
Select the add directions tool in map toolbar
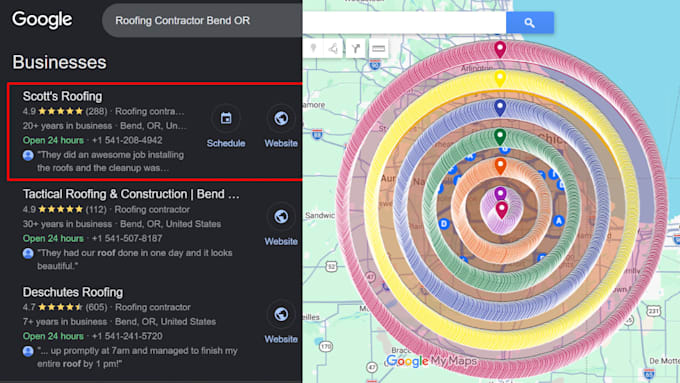(x=356, y=48)
